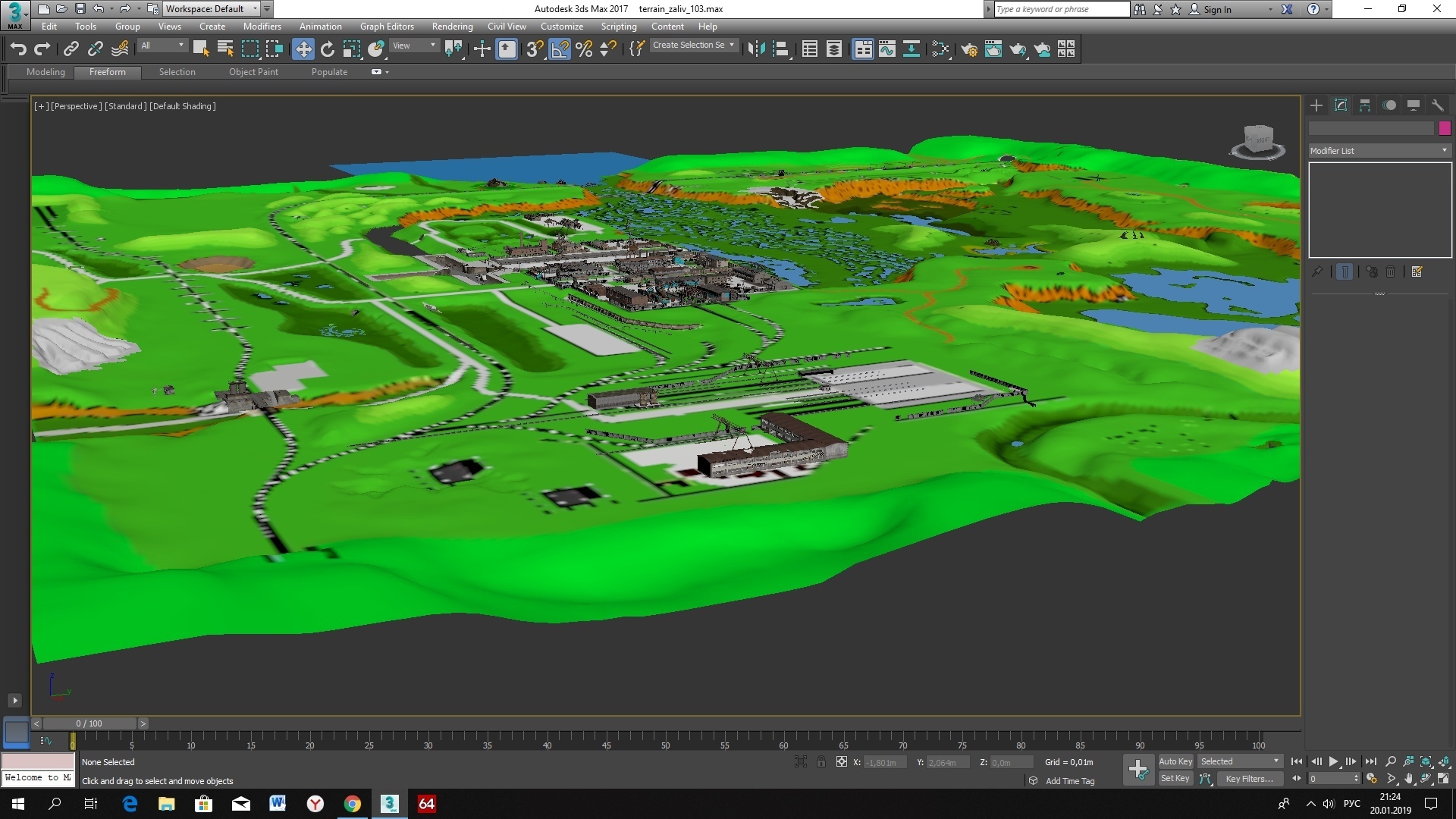
Task: Toggle the 3D Snaps button
Action: (x=535, y=49)
